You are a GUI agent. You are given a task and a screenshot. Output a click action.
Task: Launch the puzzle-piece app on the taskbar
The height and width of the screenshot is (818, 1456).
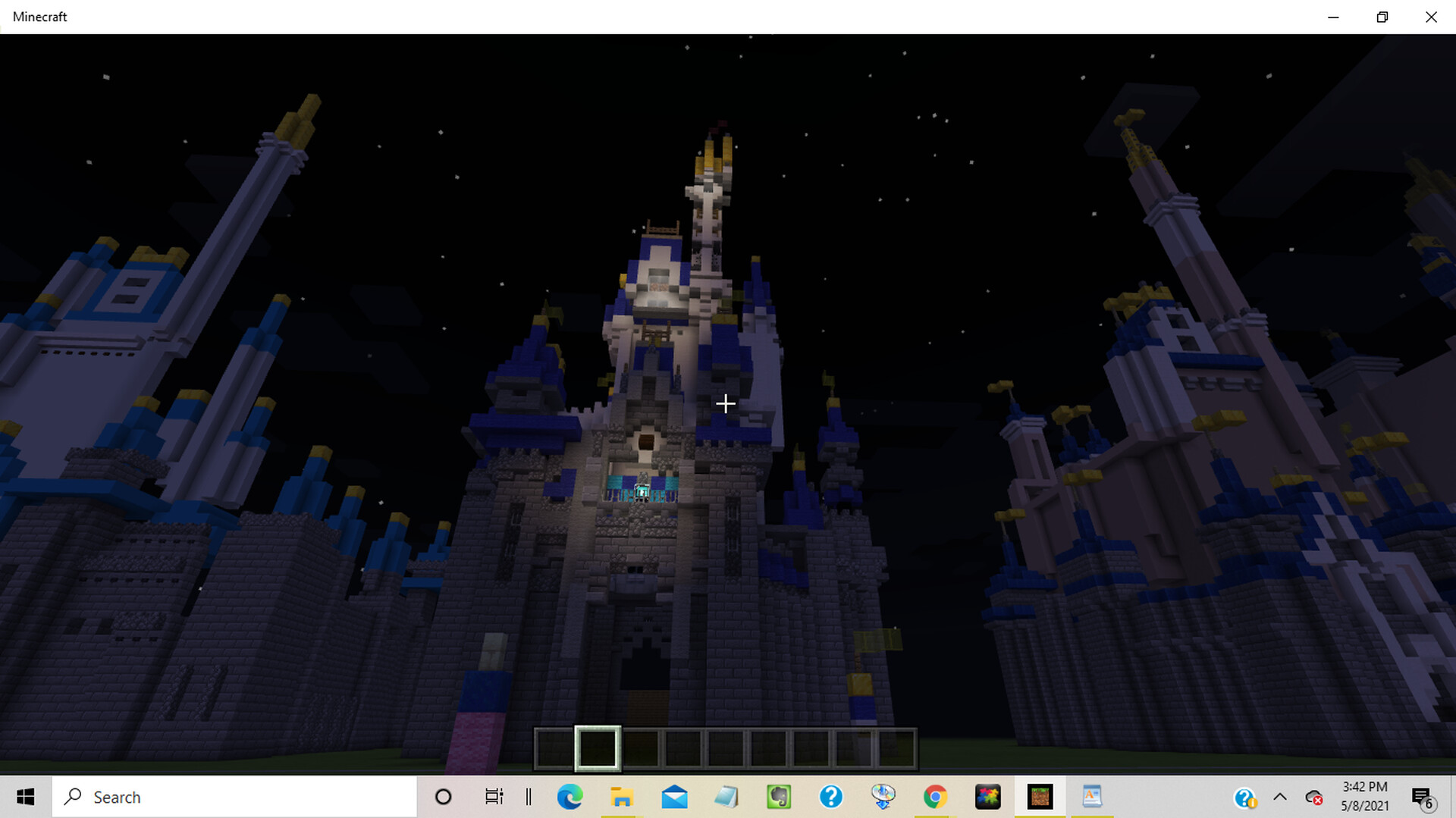click(987, 797)
